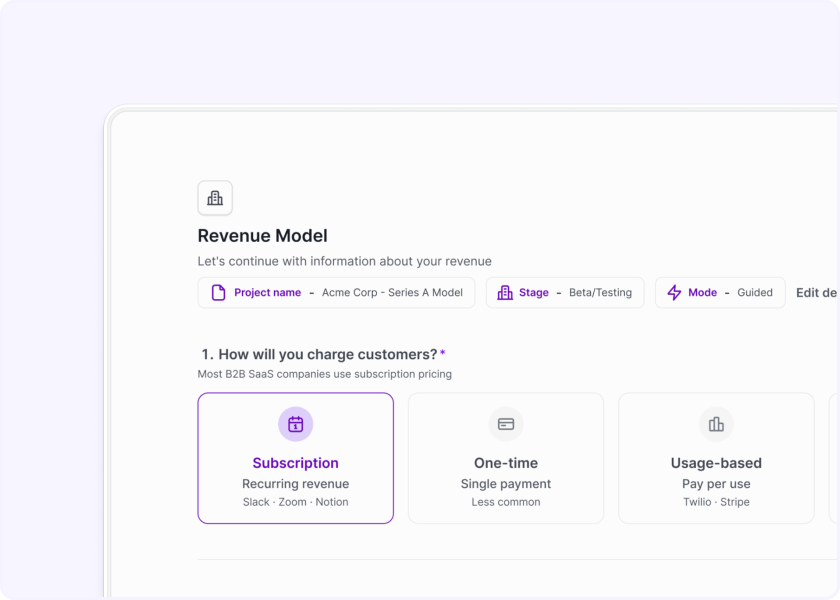Click the Revenue Model heading

pos(263,236)
